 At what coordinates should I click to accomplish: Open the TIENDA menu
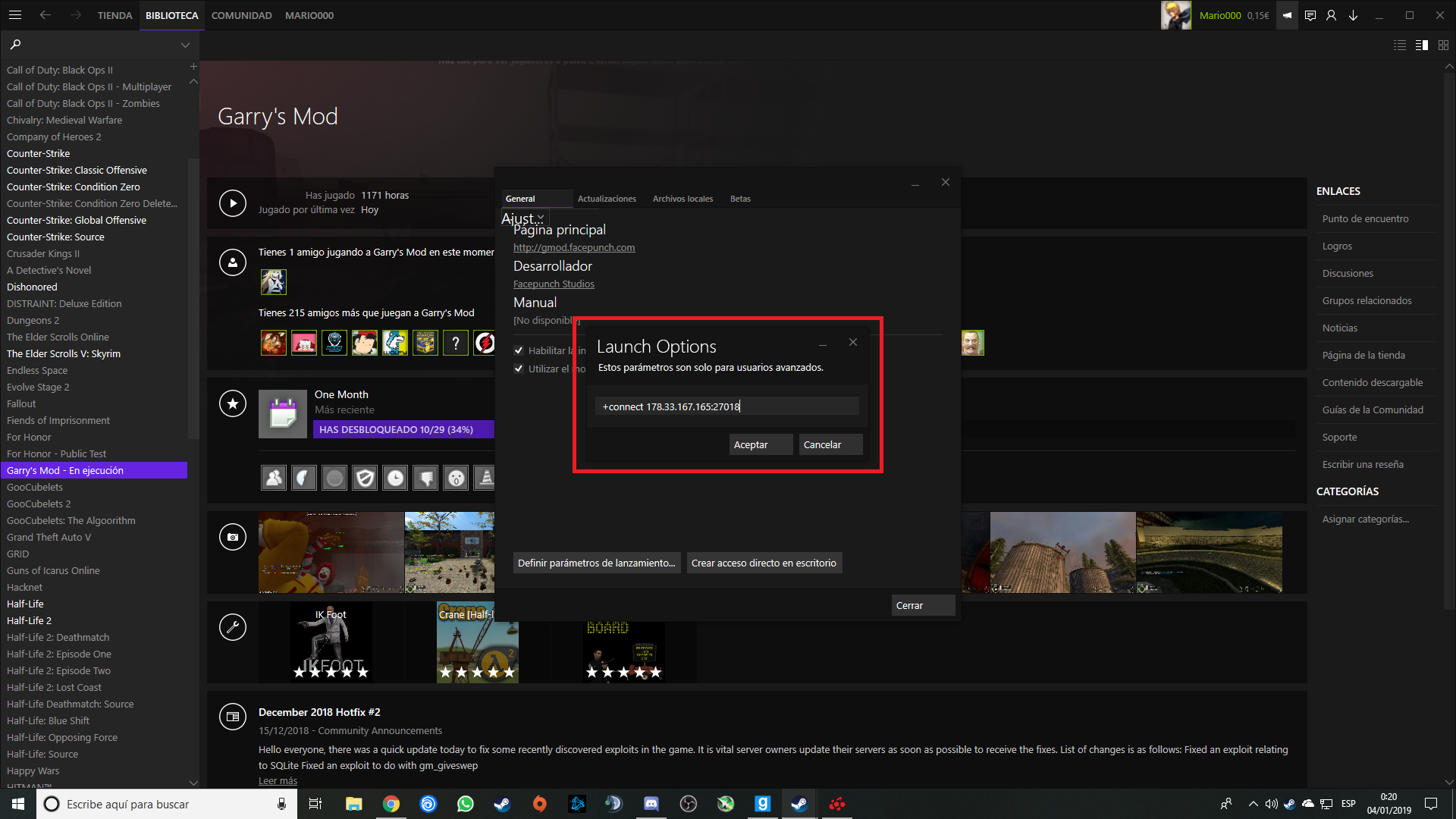pyautogui.click(x=115, y=15)
